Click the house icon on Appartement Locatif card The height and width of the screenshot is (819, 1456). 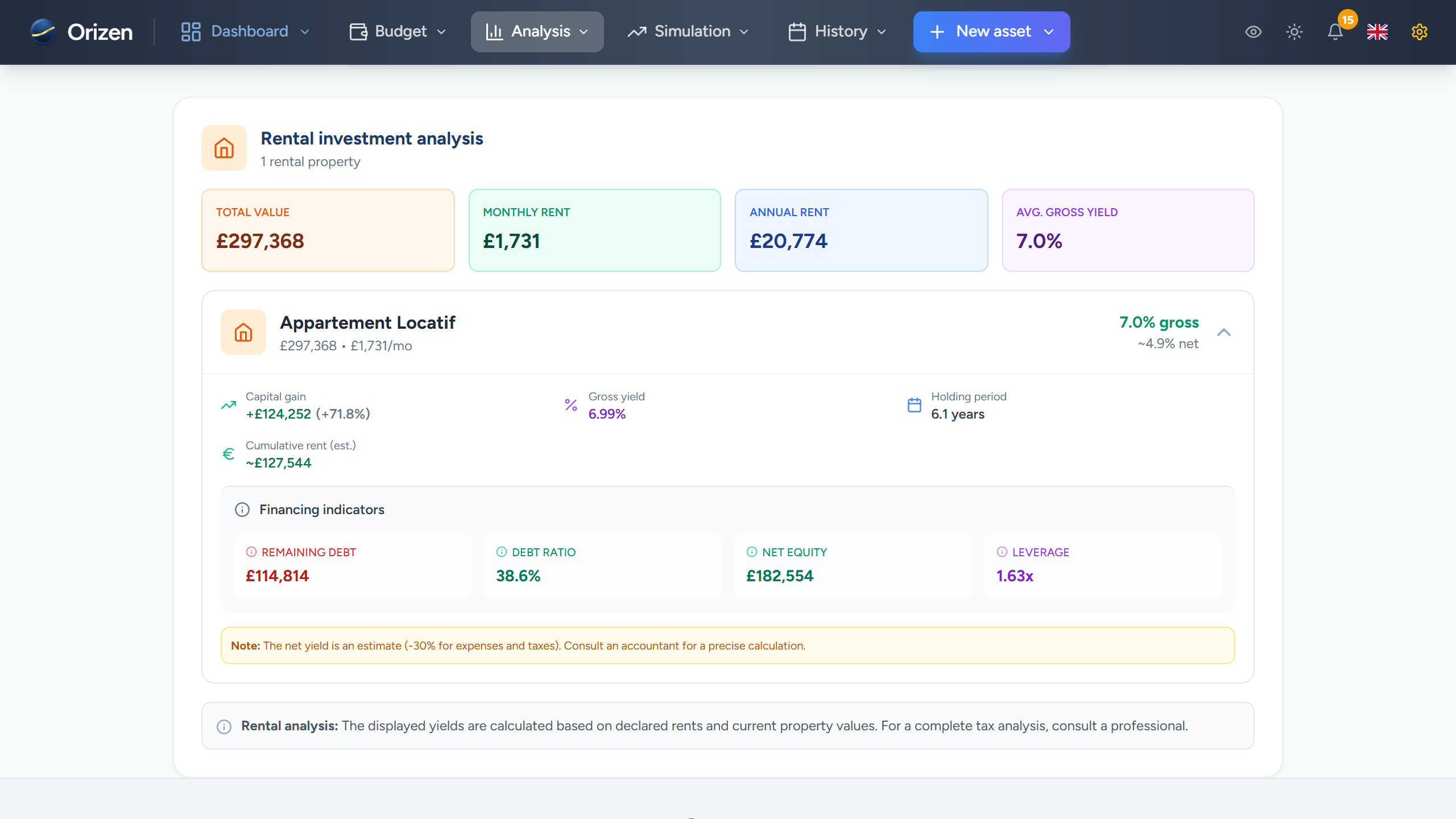(x=243, y=332)
